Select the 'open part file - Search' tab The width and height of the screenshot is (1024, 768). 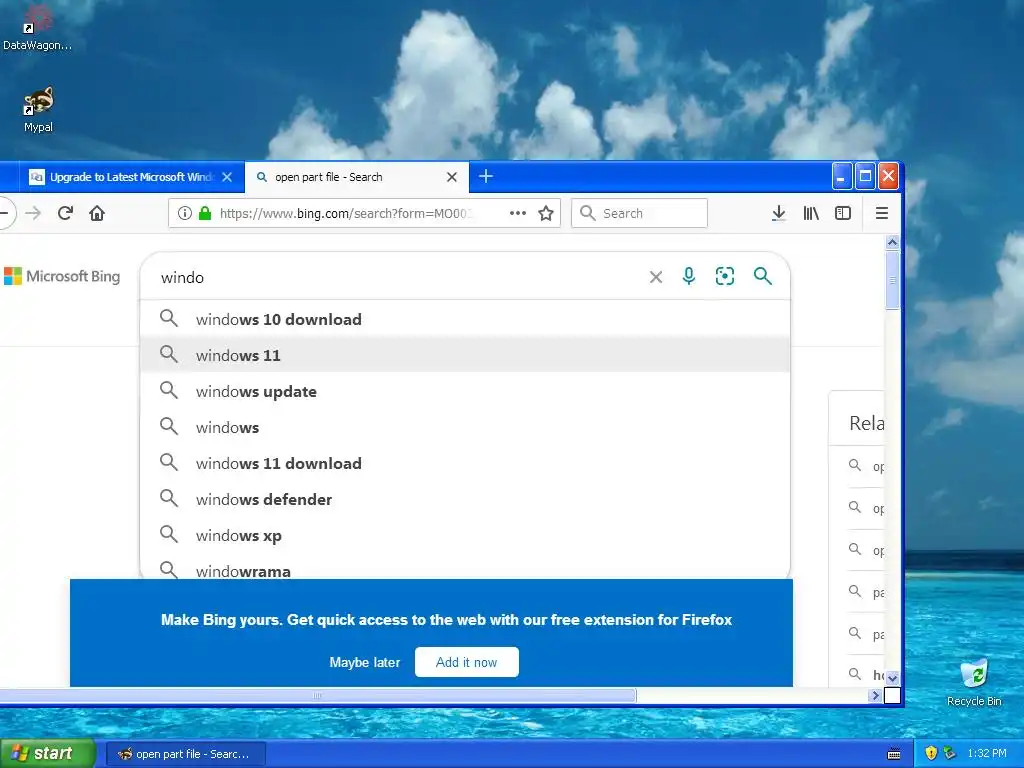[357, 177]
